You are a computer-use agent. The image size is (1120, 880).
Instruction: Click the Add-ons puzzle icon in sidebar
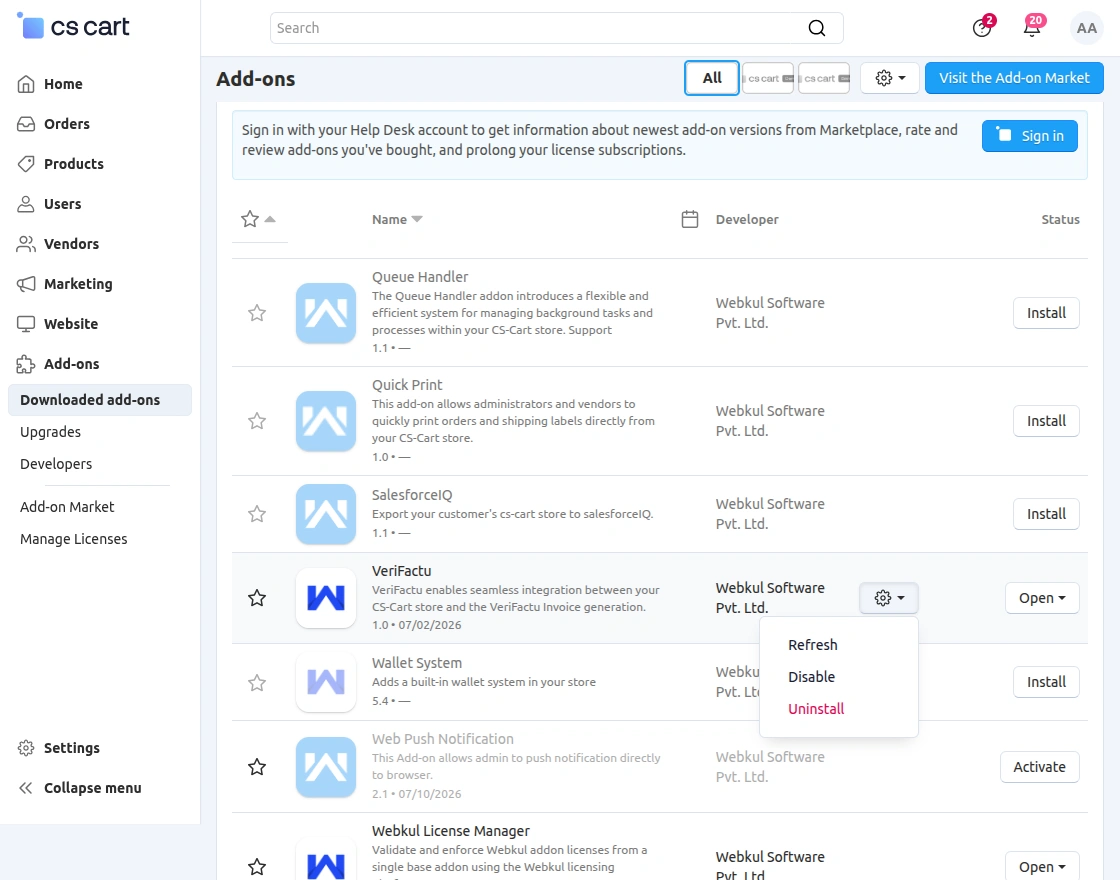(26, 364)
